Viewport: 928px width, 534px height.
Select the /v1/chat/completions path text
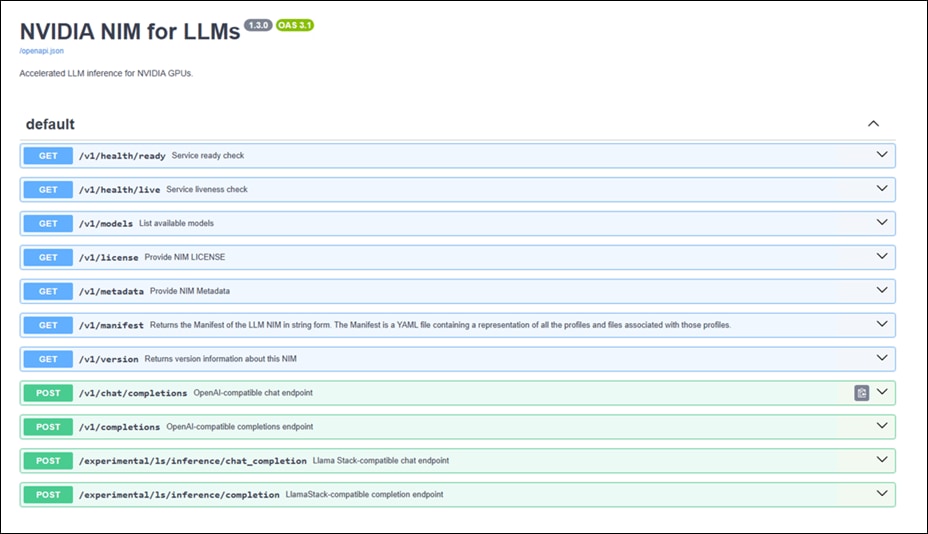133,393
